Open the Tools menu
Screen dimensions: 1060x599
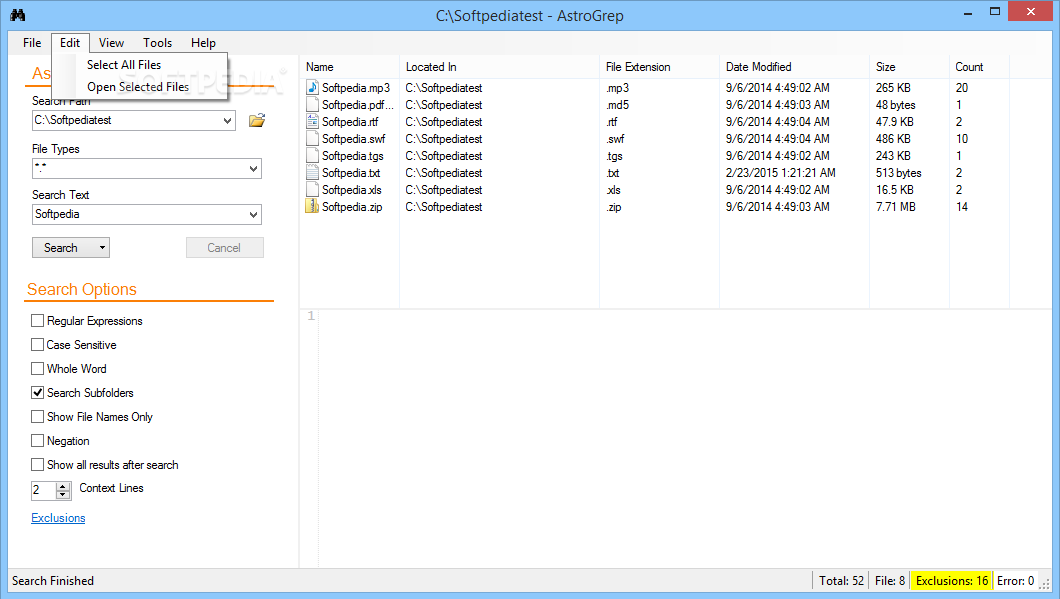(158, 43)
